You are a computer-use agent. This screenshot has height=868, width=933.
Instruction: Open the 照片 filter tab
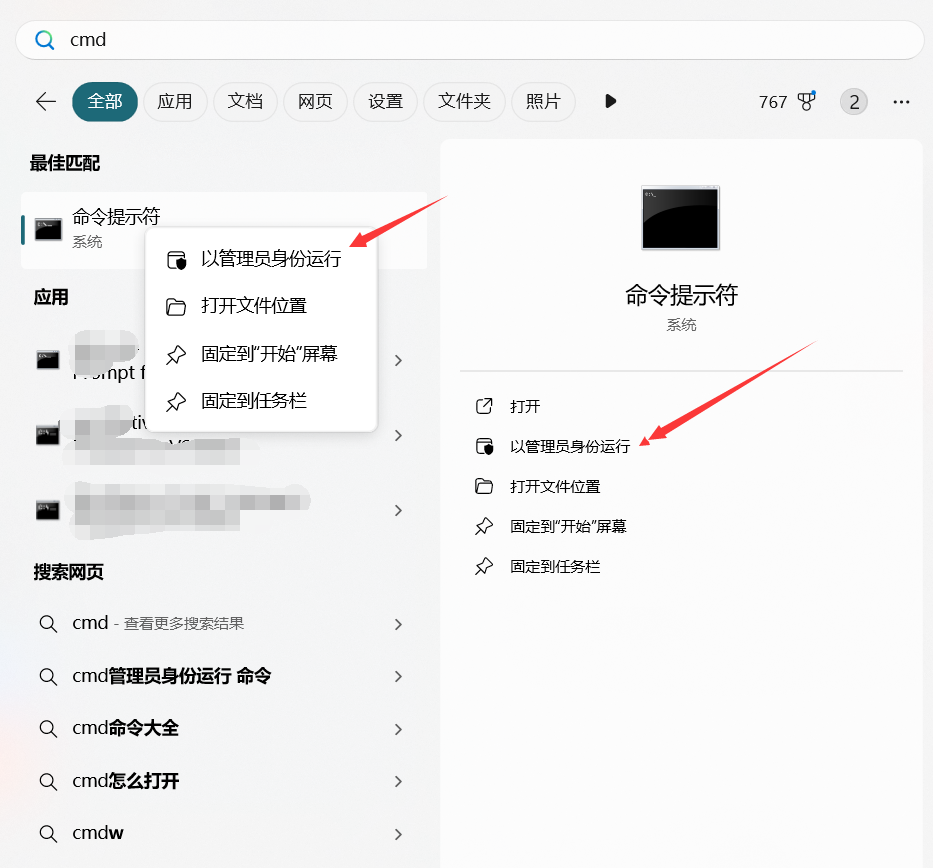543,102
